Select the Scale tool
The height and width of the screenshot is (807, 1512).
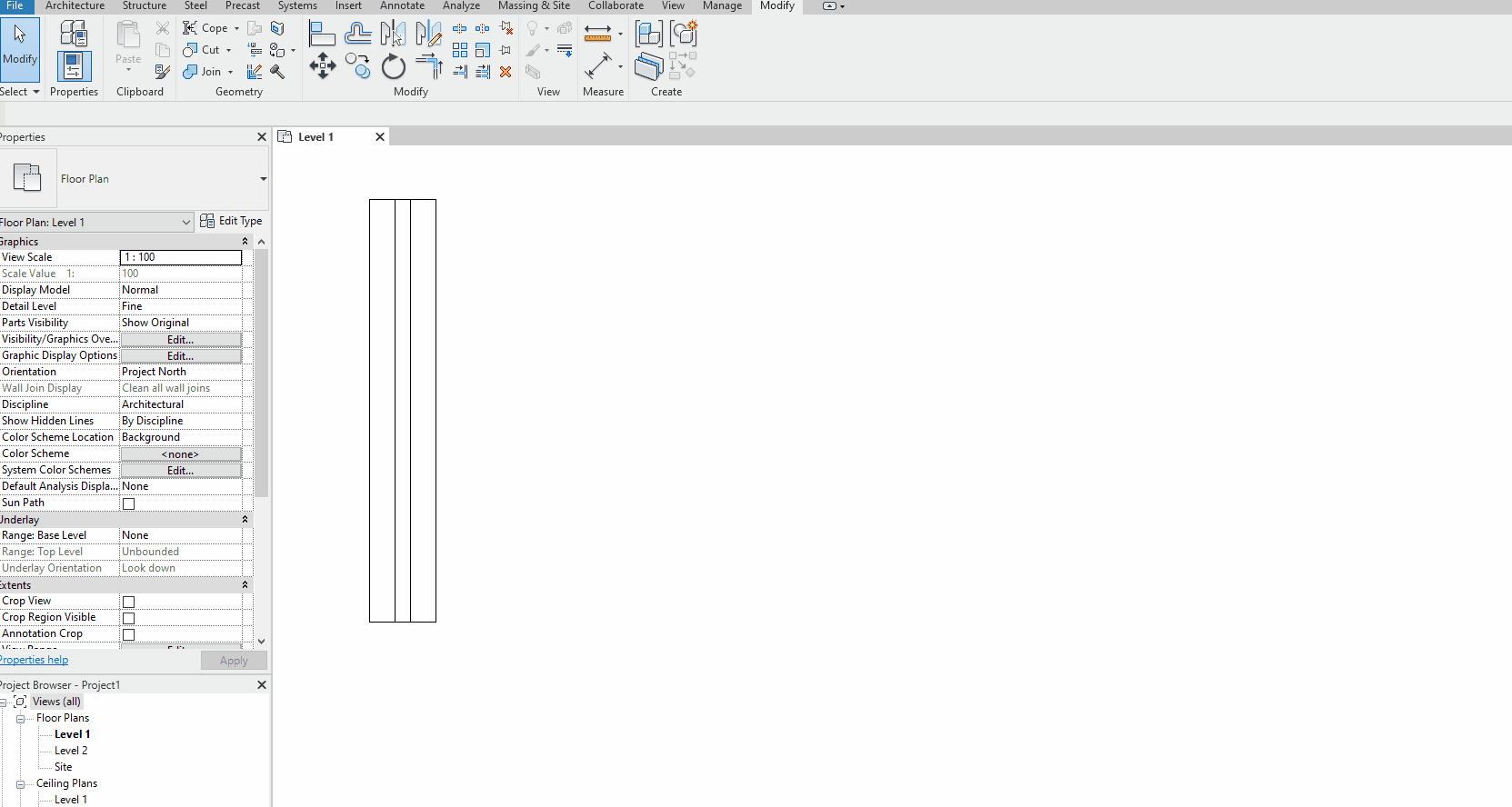pos(483,50)
